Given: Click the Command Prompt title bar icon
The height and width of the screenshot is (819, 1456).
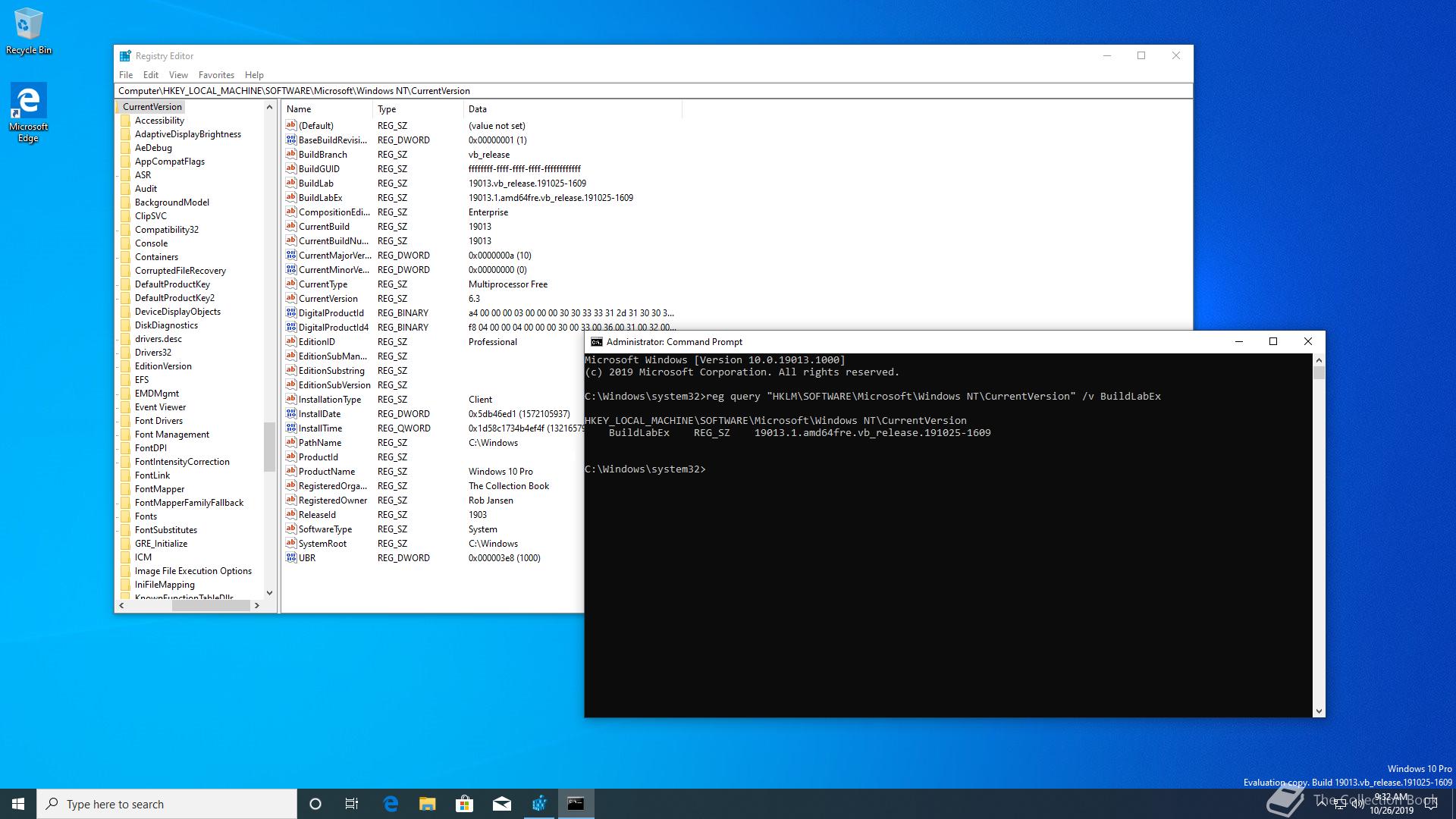Looking at the screenshot, I should (597, 342).
